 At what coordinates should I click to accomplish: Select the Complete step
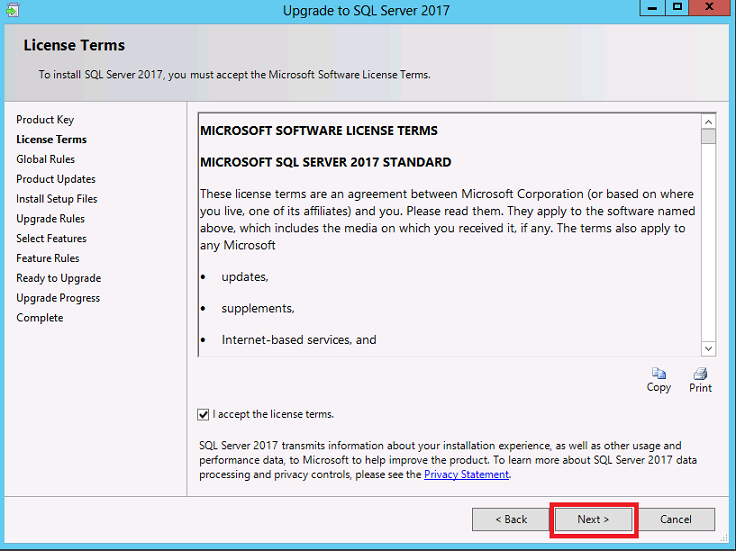tap(39, 318)
